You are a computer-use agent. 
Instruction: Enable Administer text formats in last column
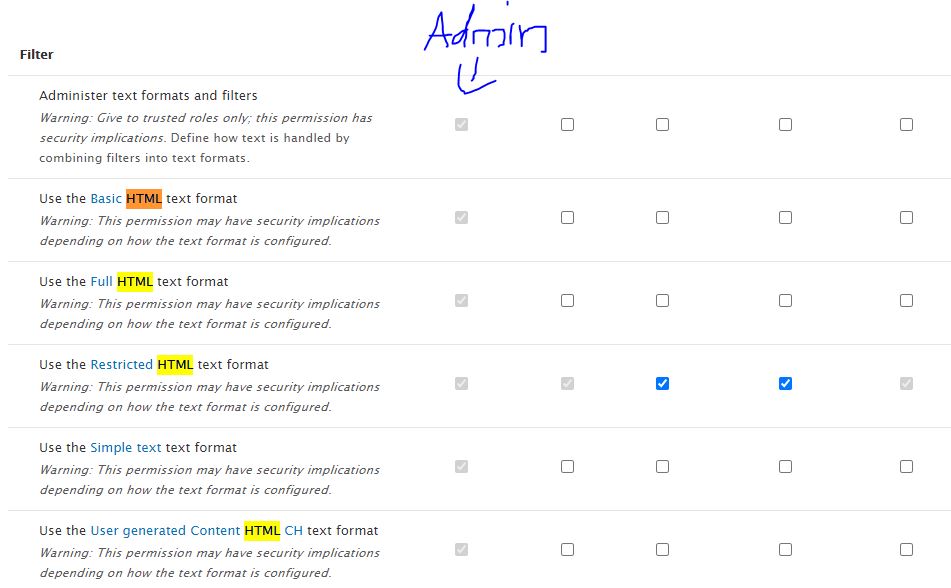click(906, 125)
